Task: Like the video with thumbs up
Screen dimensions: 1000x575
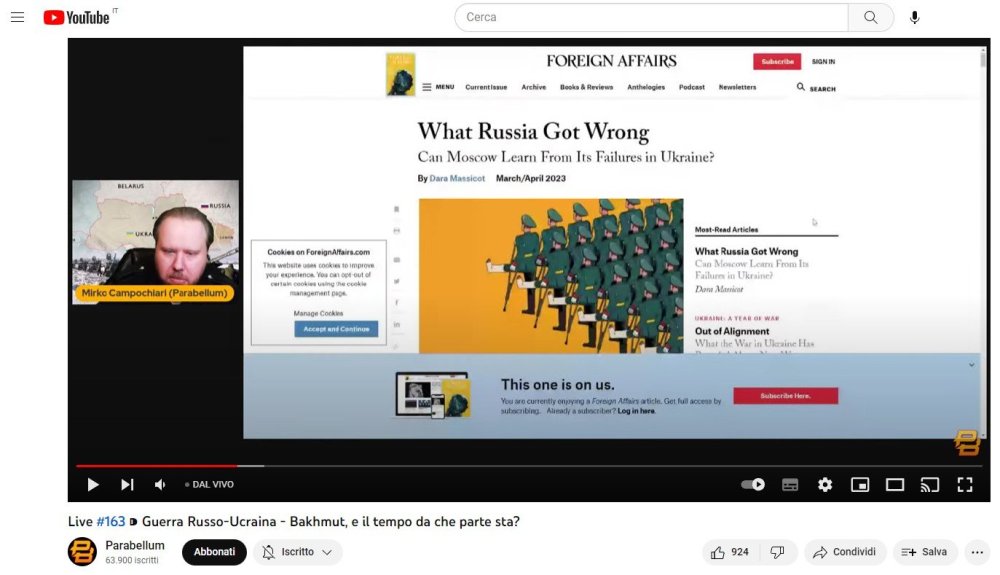Action: (x=729, y=552)
